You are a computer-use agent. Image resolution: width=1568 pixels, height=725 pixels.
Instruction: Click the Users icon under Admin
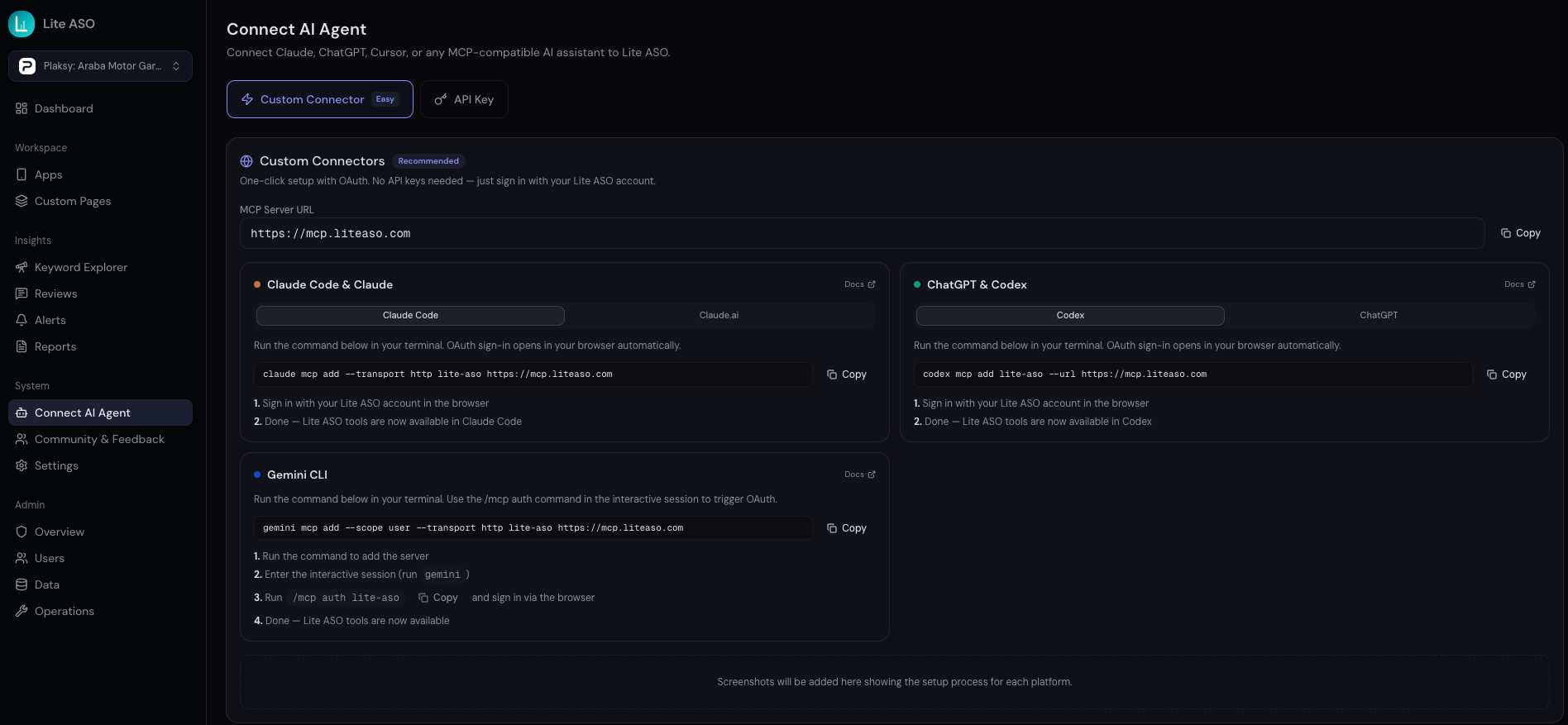22,558
